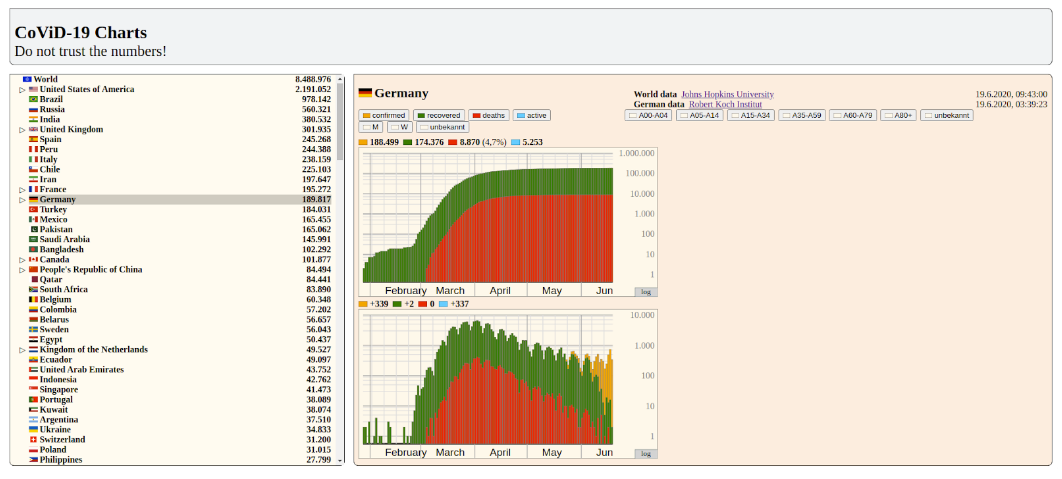Click the Peru flag icon
The width and height of the screenshot is (1062, 479).
(x=33, y=150)
